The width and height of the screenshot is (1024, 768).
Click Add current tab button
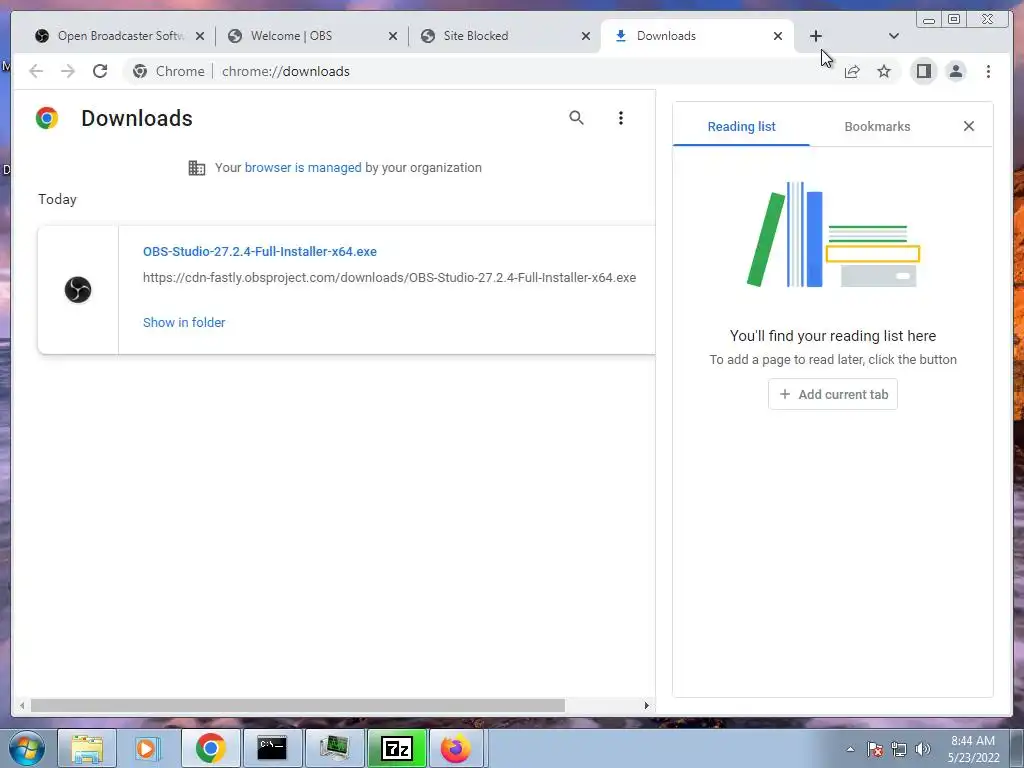click(833, 394)
